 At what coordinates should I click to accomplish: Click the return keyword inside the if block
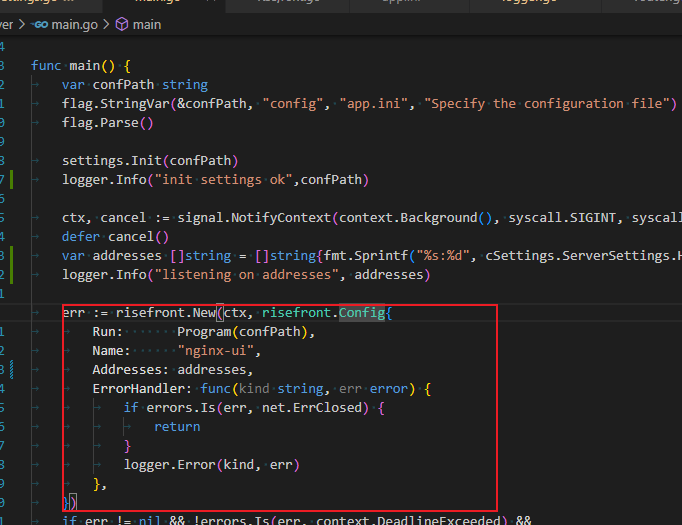177,427
